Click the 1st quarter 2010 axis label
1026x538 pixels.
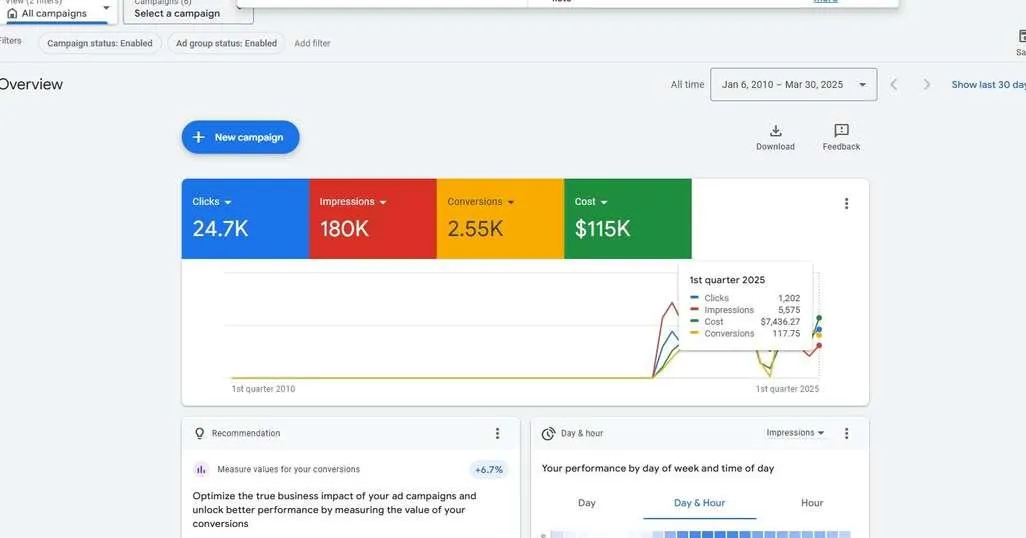[x=263, y=389]
